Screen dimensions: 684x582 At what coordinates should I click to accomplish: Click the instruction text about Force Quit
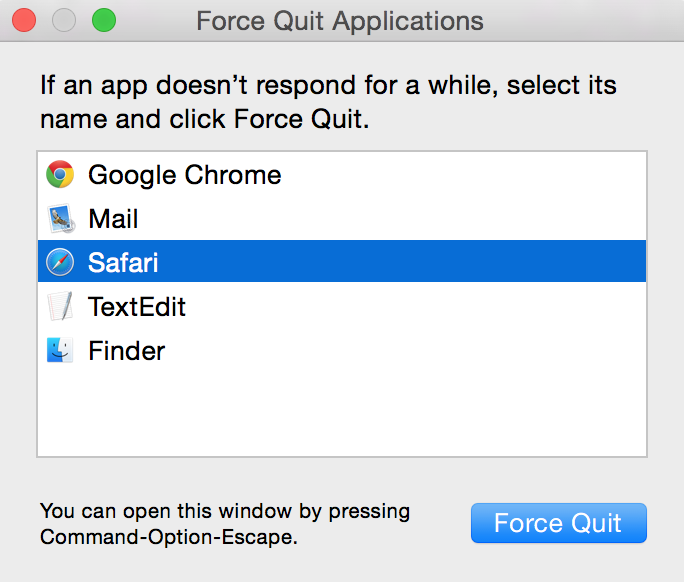click(x=328, y=102)
